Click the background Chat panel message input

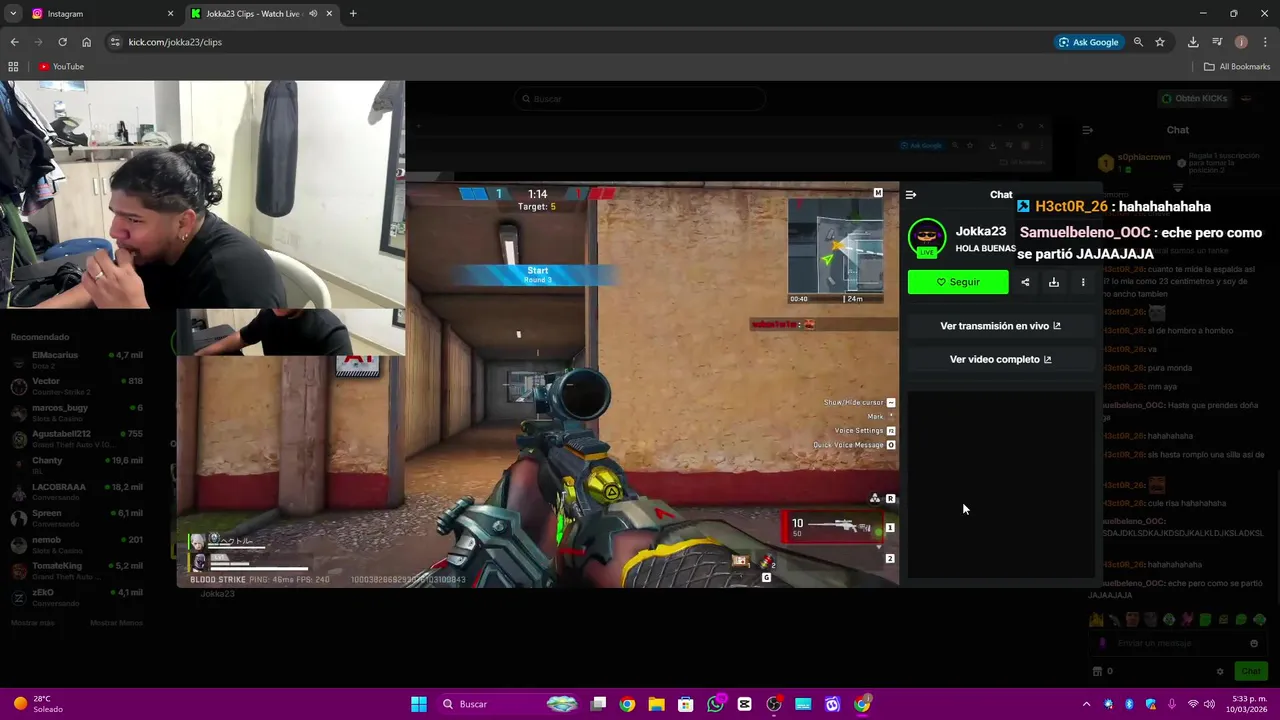coord(1178,643)
